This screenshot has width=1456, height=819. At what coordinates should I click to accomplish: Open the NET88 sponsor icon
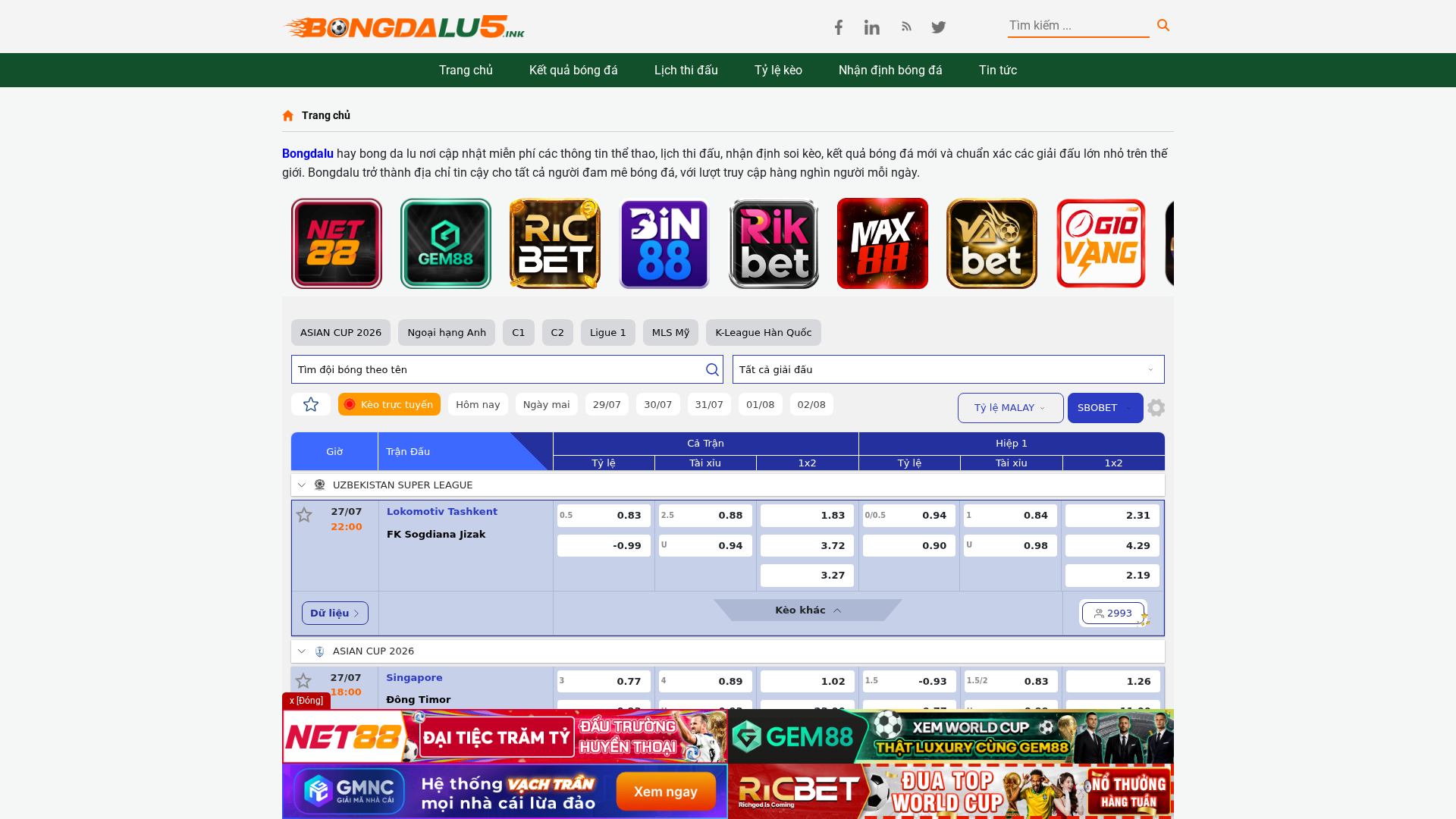coord(337,243)
